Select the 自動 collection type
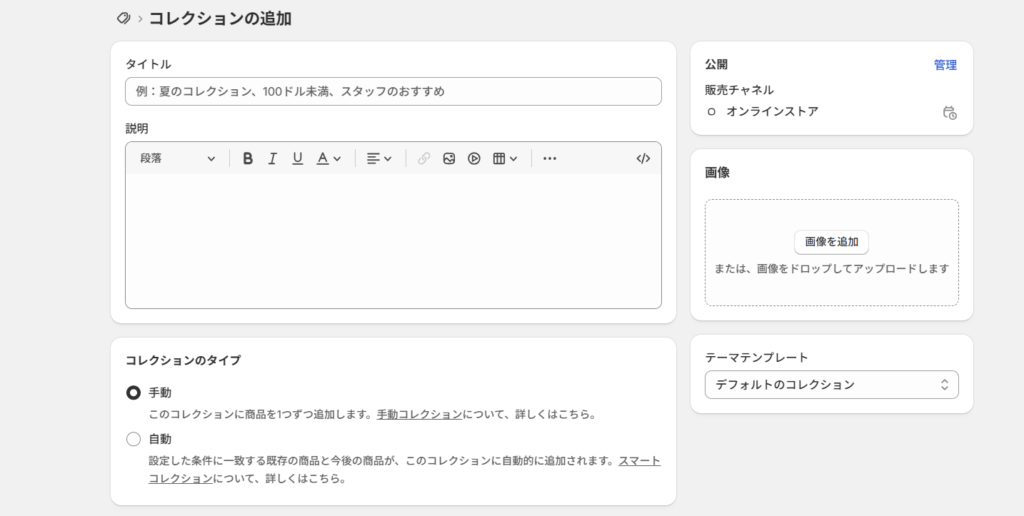 [x=133, y=439]
